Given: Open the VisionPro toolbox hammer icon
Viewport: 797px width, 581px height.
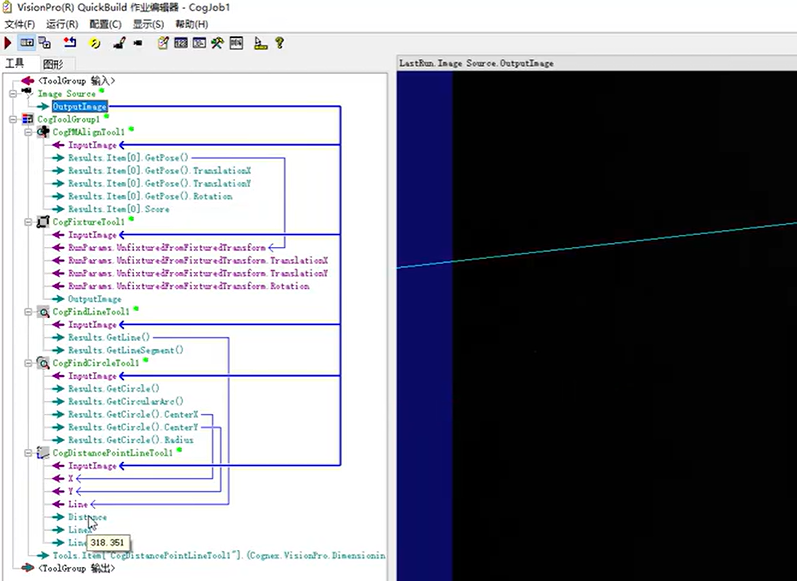Looking at the screenshot, I should click(x=217, y=43).
